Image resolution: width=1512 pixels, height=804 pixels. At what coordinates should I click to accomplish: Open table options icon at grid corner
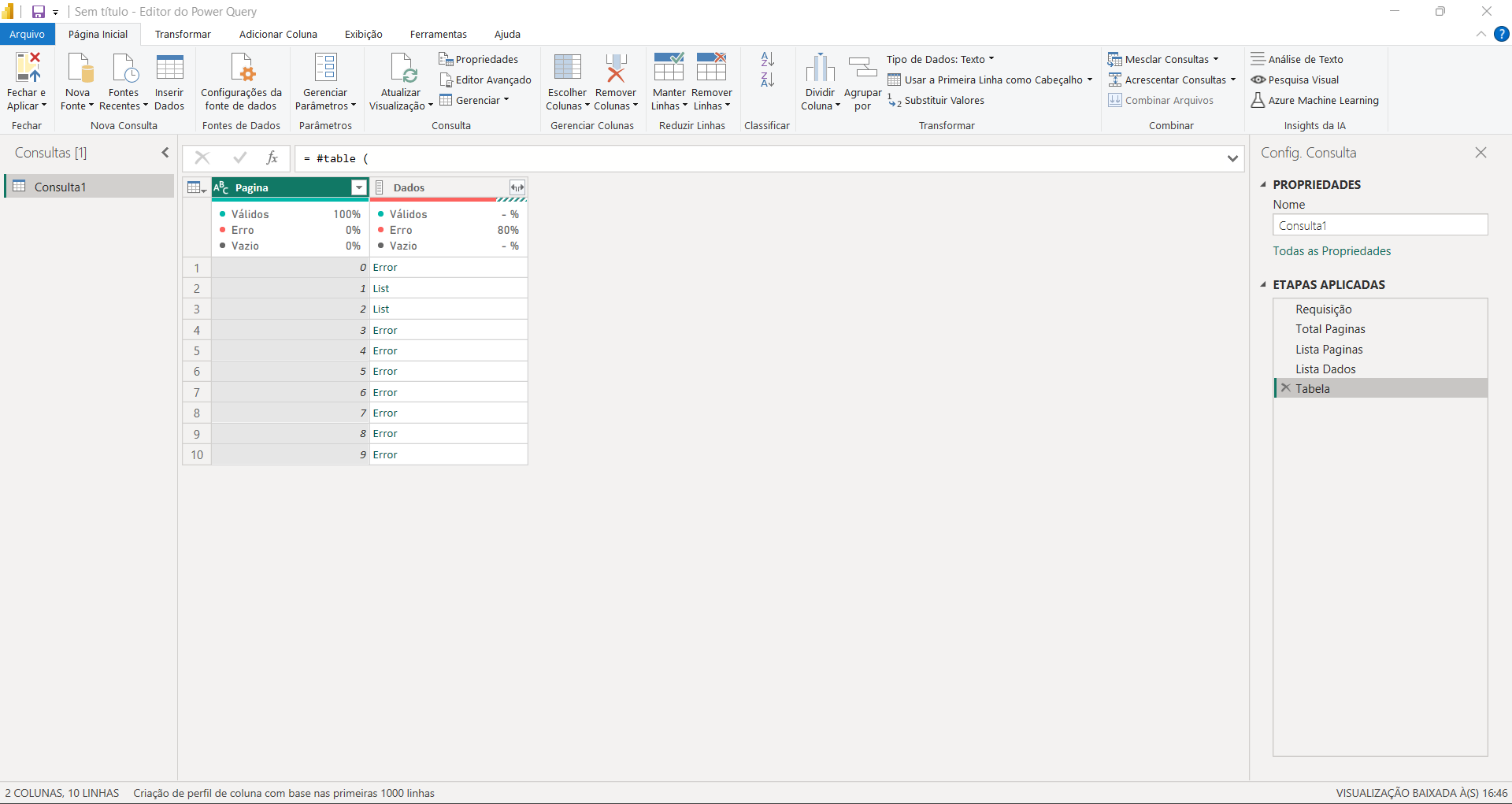click(197, 187)
